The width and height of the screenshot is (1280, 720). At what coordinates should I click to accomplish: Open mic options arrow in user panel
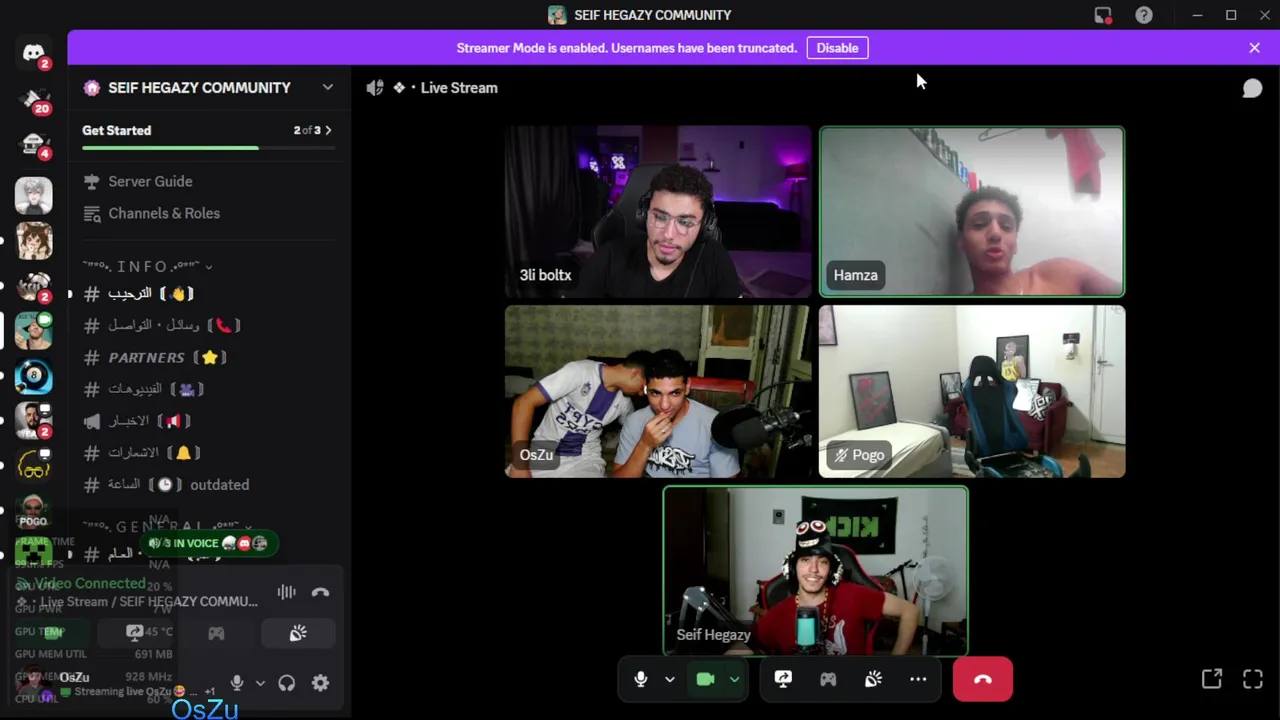tap(260, 683)
